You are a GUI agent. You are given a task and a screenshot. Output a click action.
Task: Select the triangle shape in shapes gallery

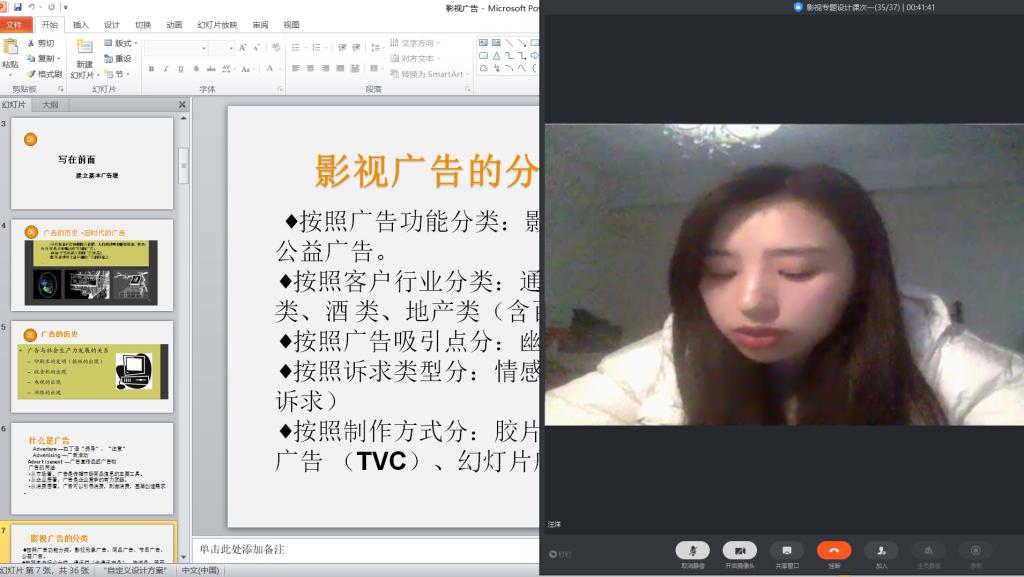click(496, 55)
